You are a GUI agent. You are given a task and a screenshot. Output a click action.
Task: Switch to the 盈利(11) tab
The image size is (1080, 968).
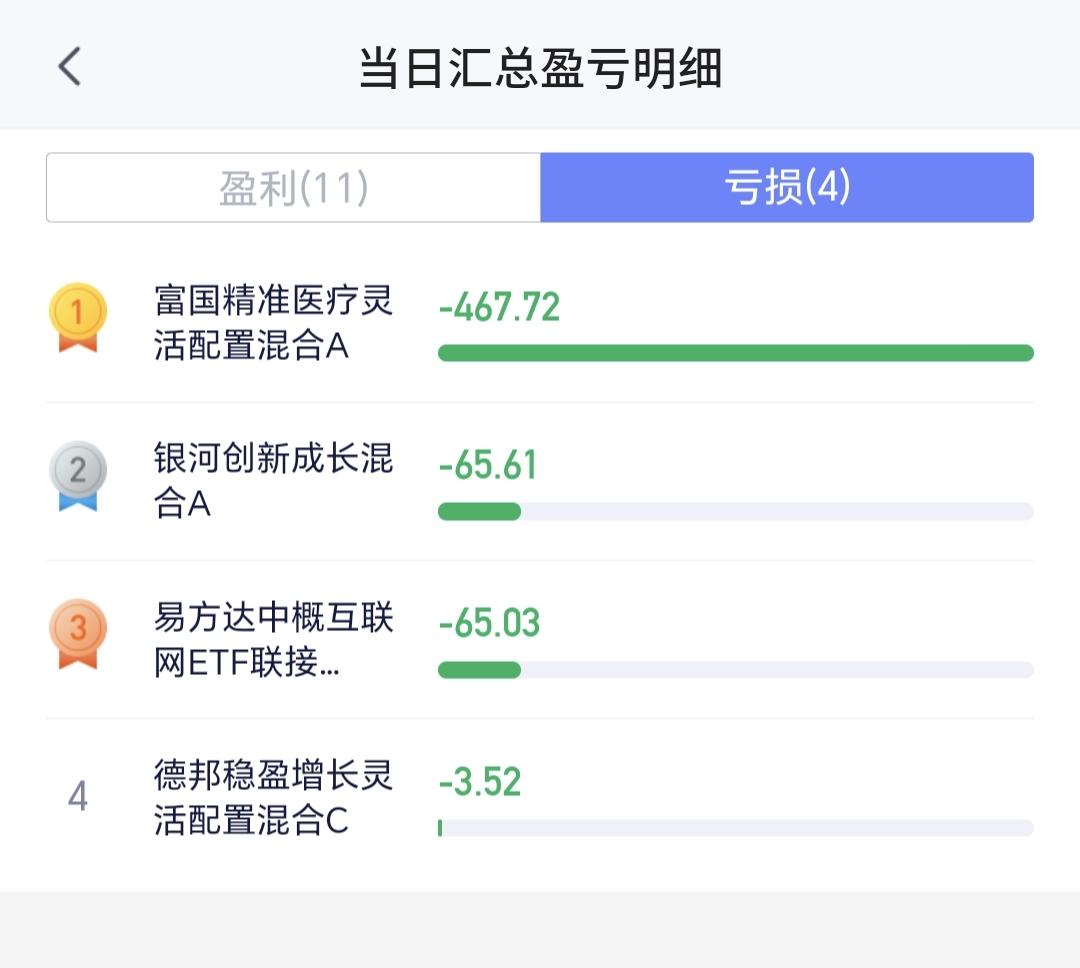(294, 188)
